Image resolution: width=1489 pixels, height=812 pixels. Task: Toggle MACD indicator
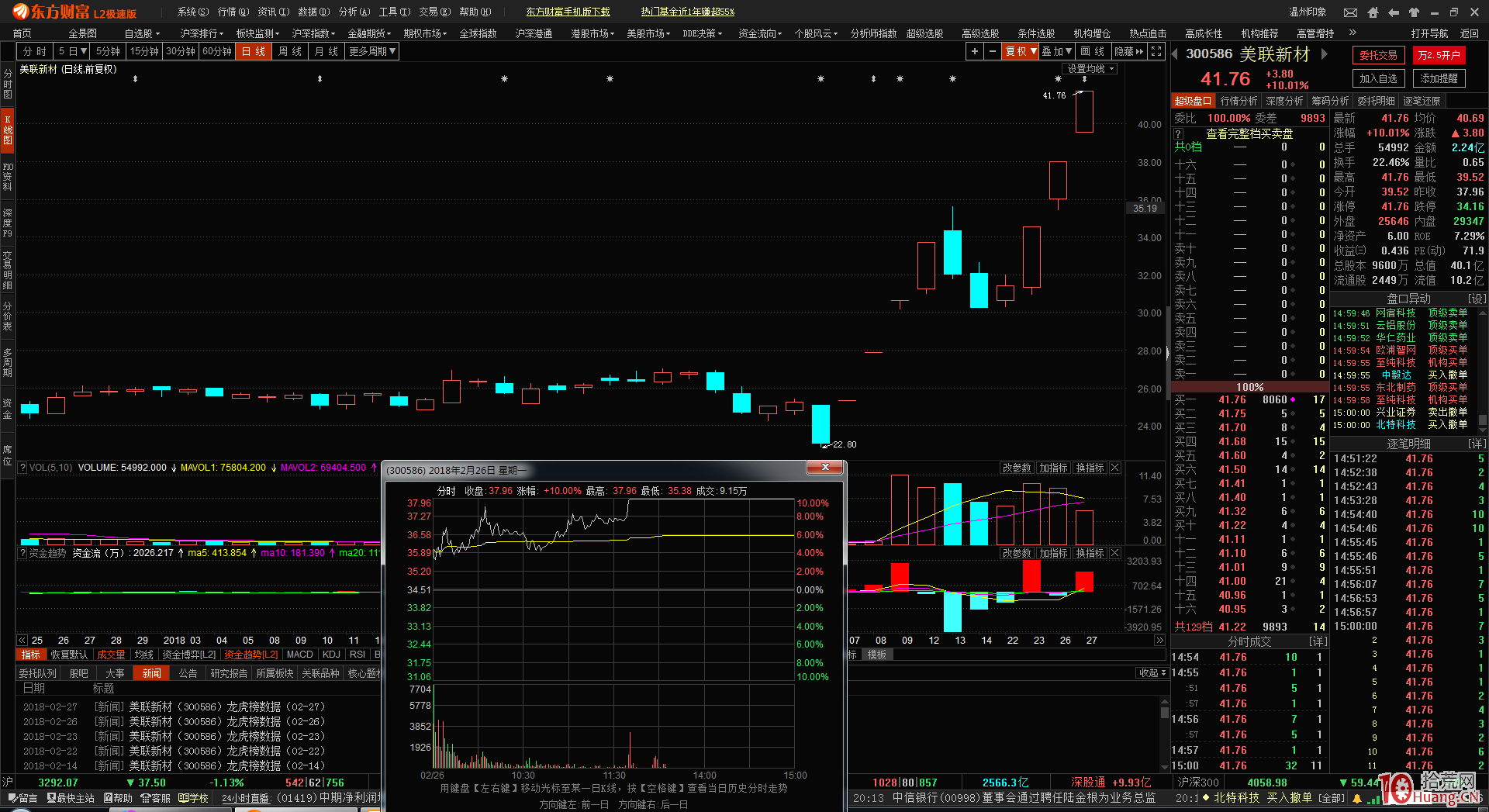(x=300, y=655)
